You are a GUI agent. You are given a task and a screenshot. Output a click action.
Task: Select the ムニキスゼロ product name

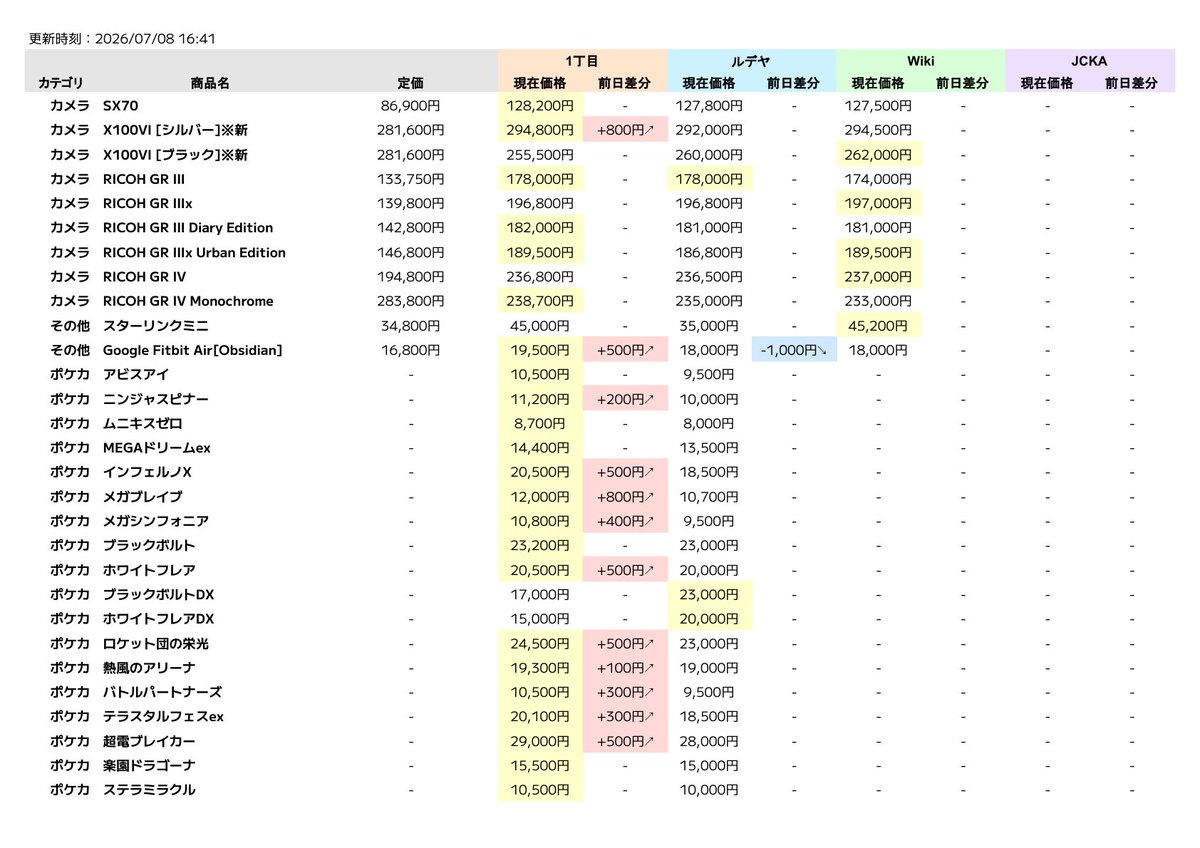(x=142, y=424)
